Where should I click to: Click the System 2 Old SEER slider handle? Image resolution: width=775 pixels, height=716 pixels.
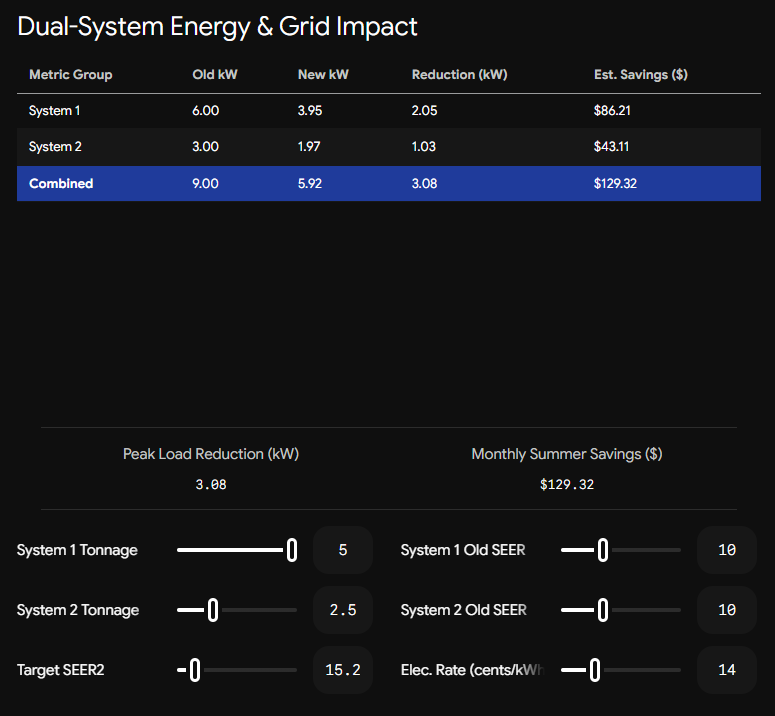[x=603, y=610]
